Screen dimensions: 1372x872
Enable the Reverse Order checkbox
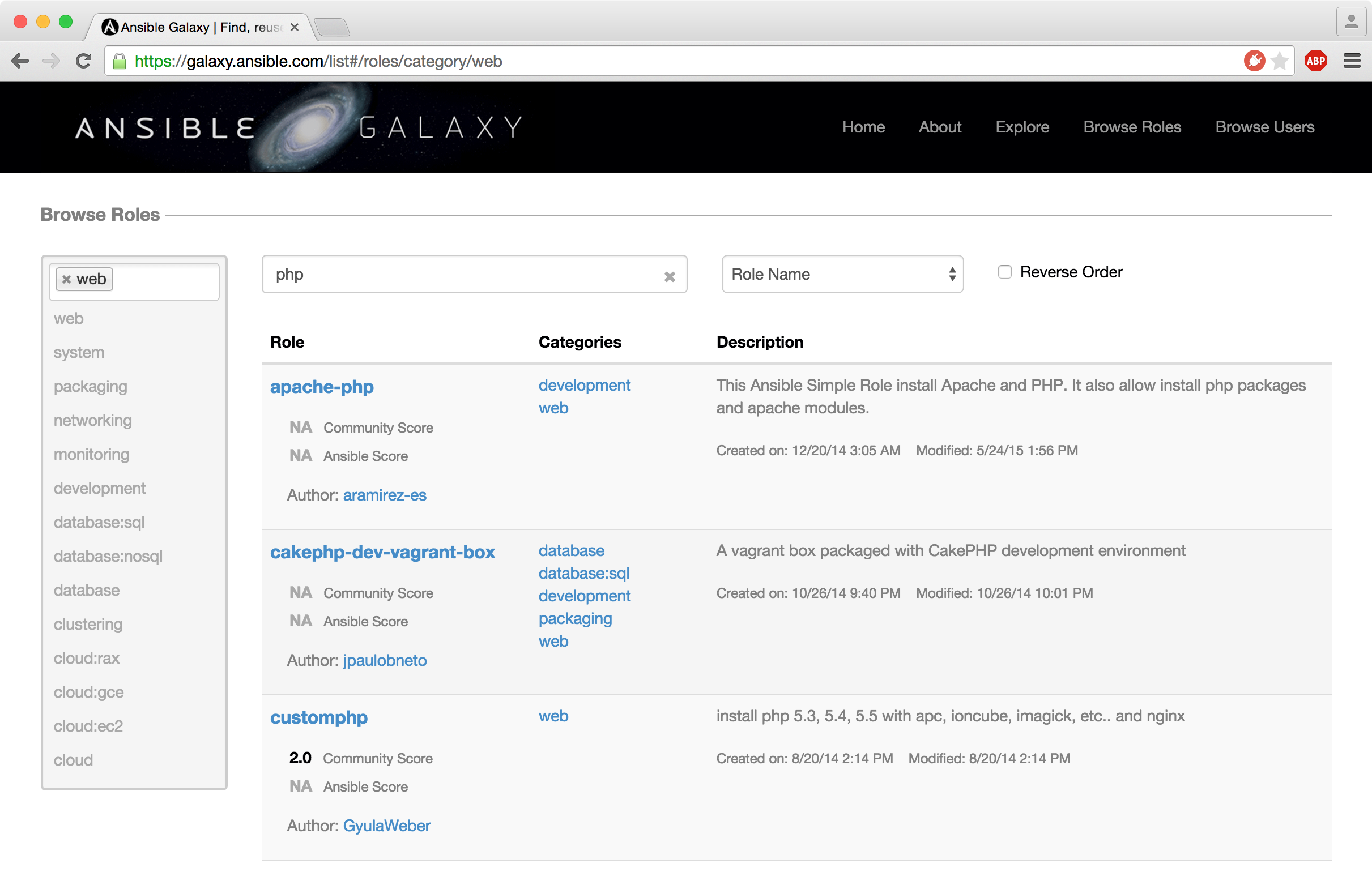[1004, 272]
